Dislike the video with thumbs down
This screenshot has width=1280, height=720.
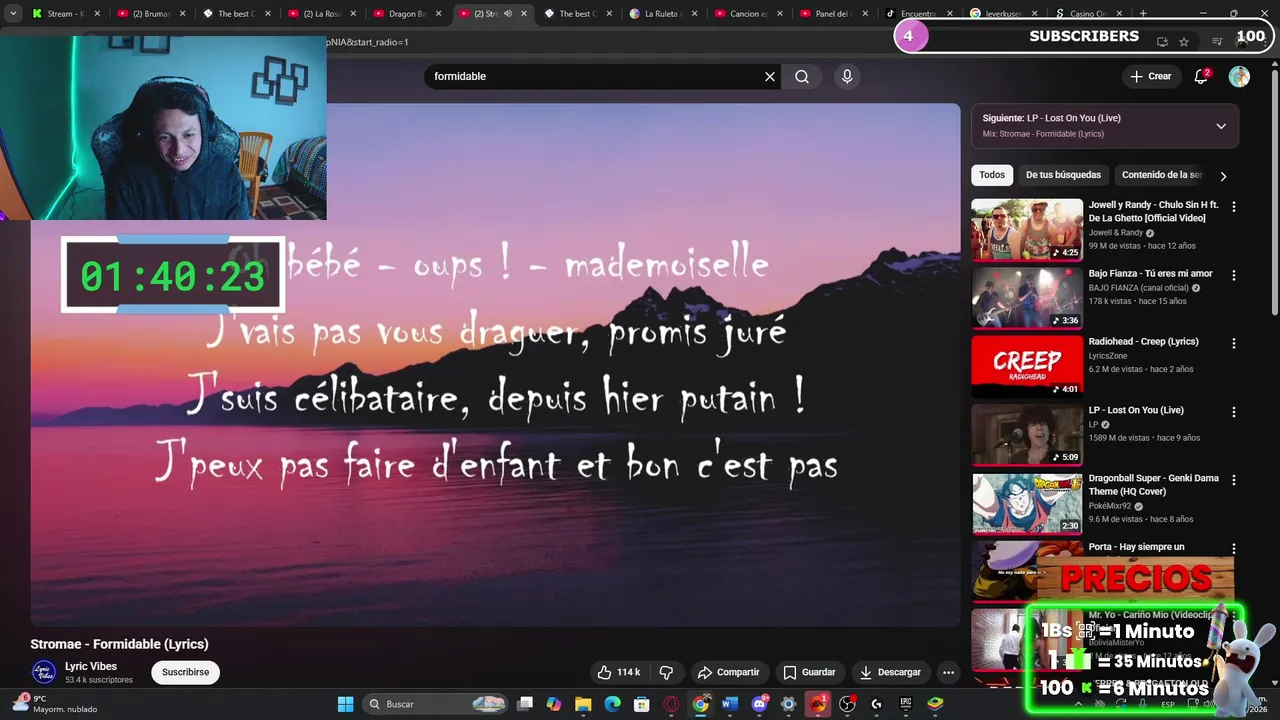point(666,672)
